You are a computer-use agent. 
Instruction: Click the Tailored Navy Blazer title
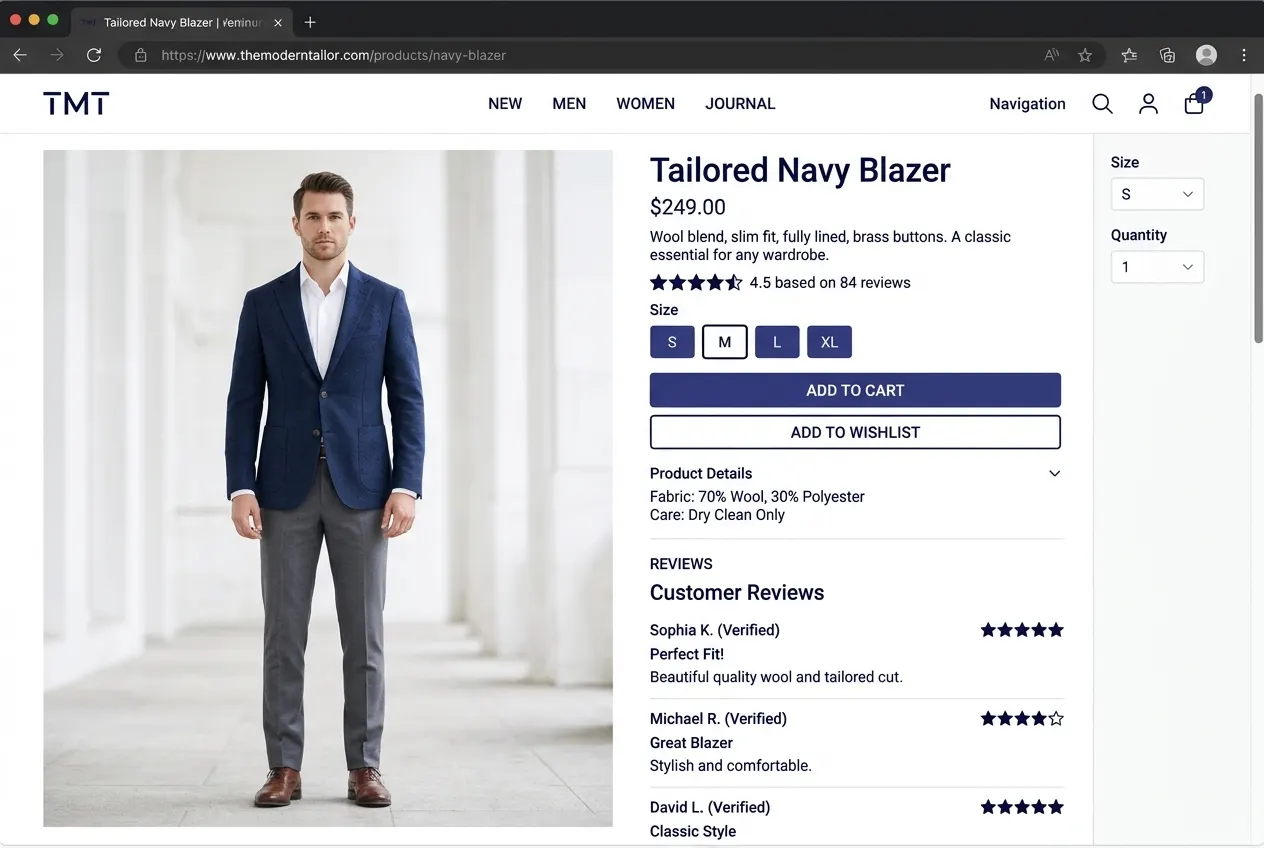pos(800,169)
